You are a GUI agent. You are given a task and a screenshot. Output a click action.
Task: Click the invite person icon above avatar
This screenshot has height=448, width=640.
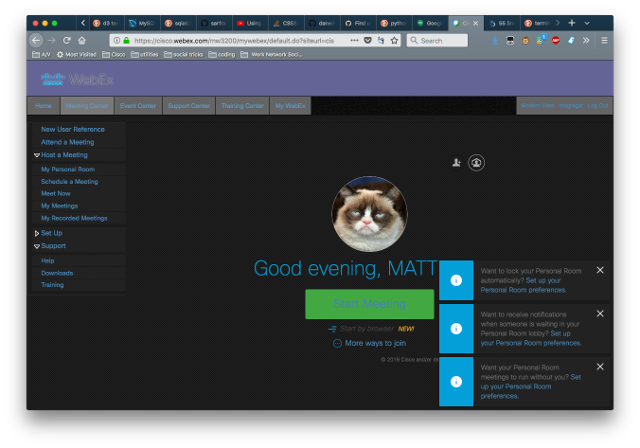[x=456, y=163]
